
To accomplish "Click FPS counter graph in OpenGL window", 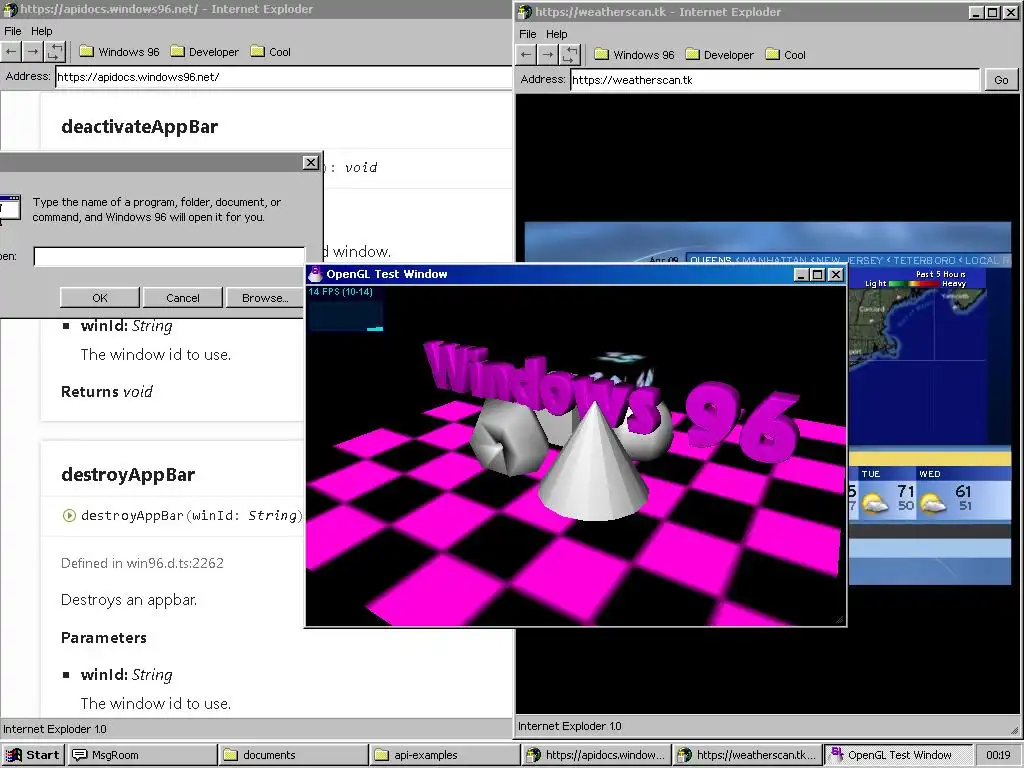I will tap(345, 315).
